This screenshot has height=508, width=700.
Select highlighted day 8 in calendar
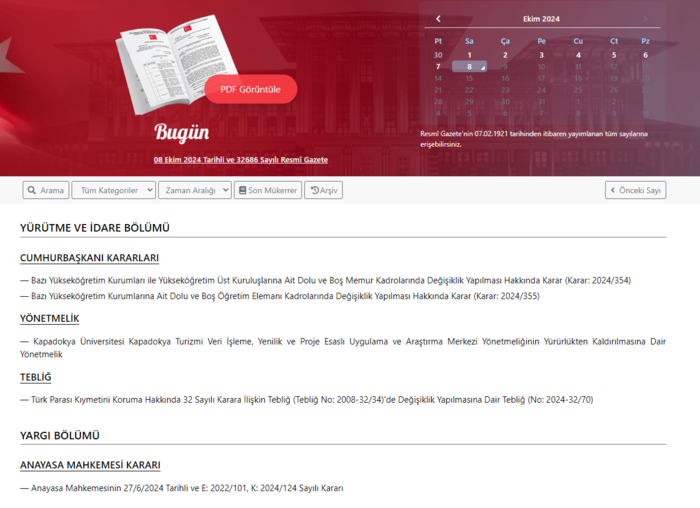[469, 67]
